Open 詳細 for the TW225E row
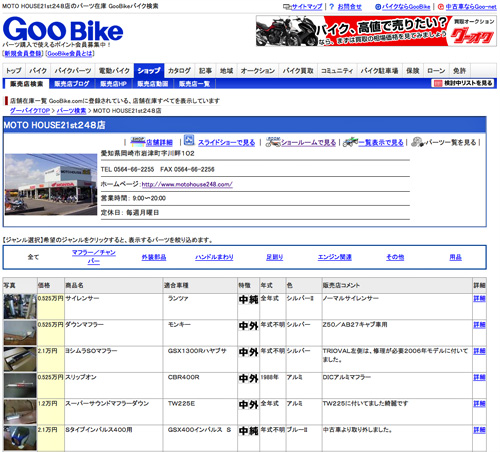This screenshot has height=452, width=500. 479,404
